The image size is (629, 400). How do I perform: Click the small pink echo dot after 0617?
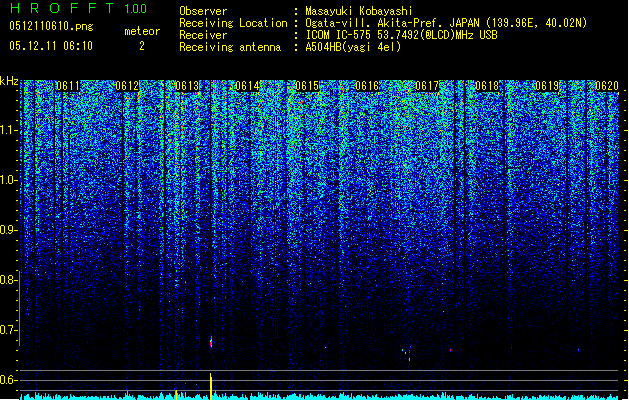(x=450, y=350)
